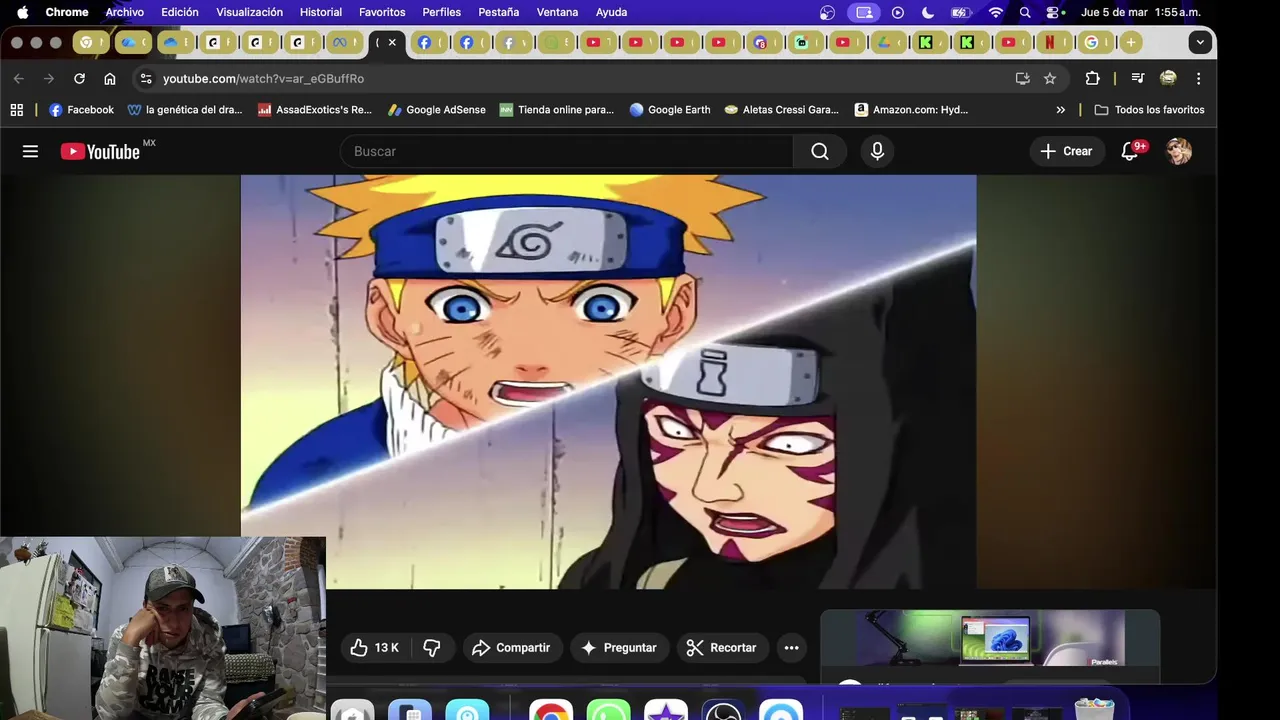
Task: Open the Visualización menu
Action: click(x=249, y=12)
